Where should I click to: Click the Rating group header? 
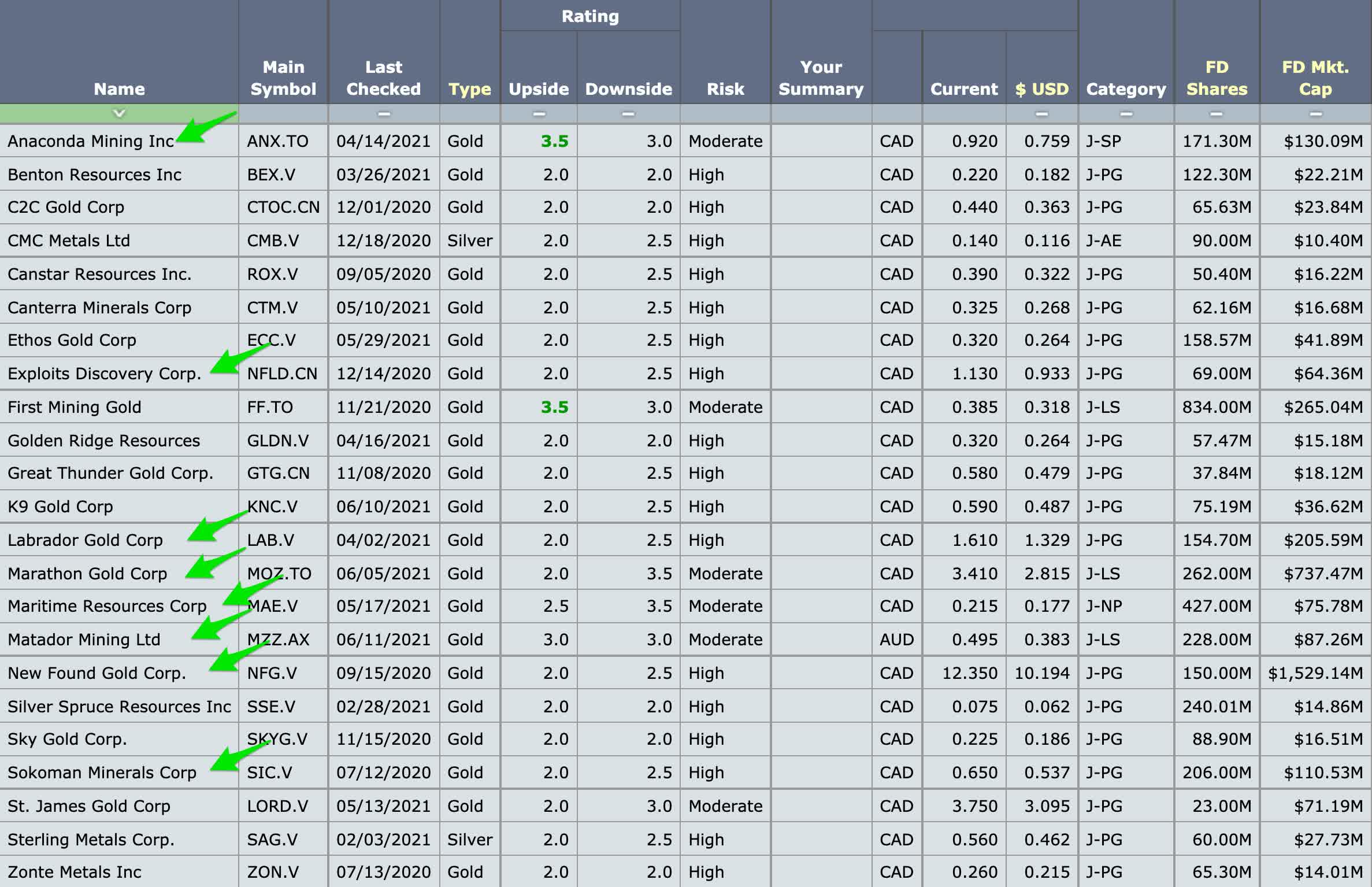(589, 16)
